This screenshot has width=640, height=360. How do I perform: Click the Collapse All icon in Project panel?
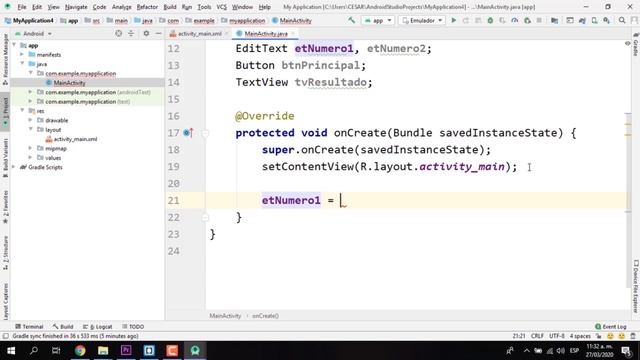pyautogui.click(x=131, y=33)
